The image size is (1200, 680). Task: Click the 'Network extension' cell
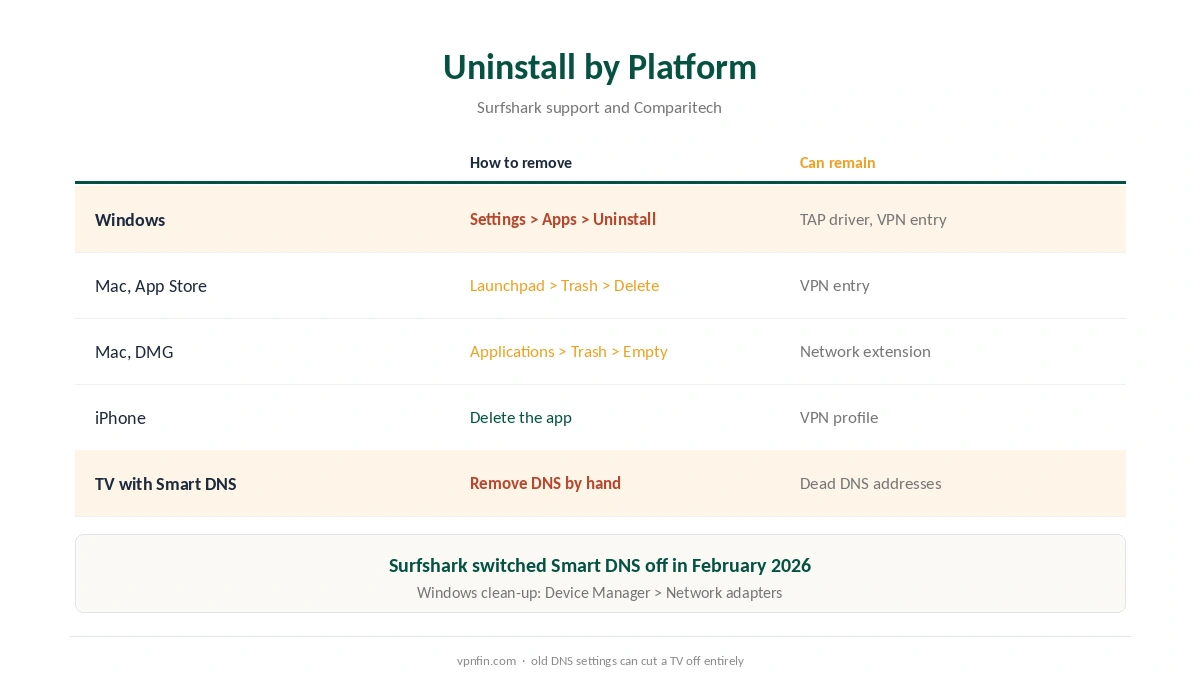click(x=865, y=351)
